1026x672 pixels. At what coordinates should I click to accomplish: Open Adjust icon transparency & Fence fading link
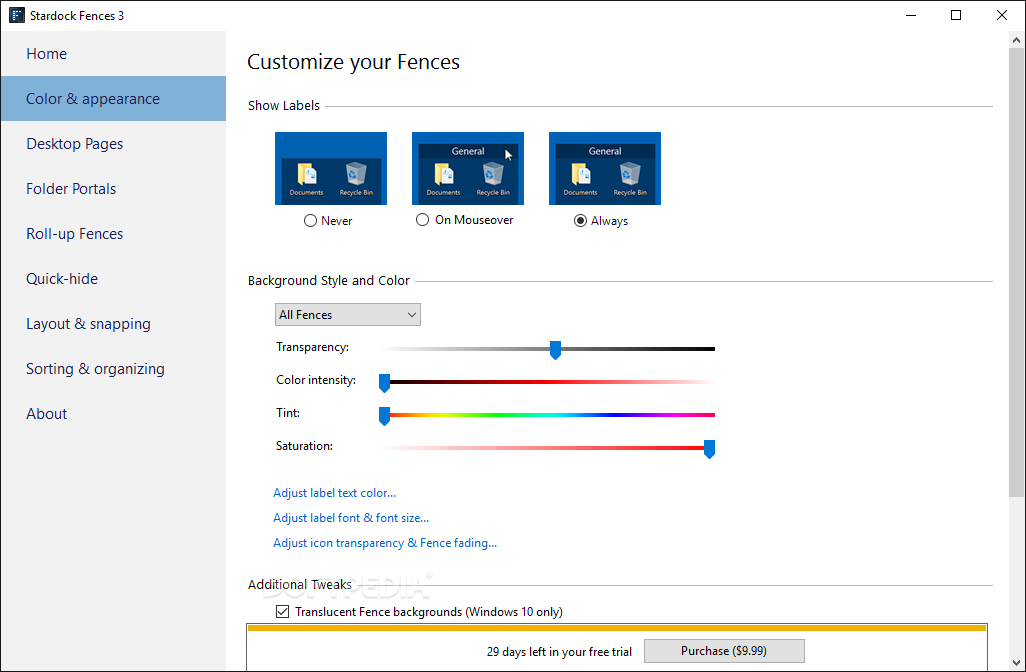point(385,542)
